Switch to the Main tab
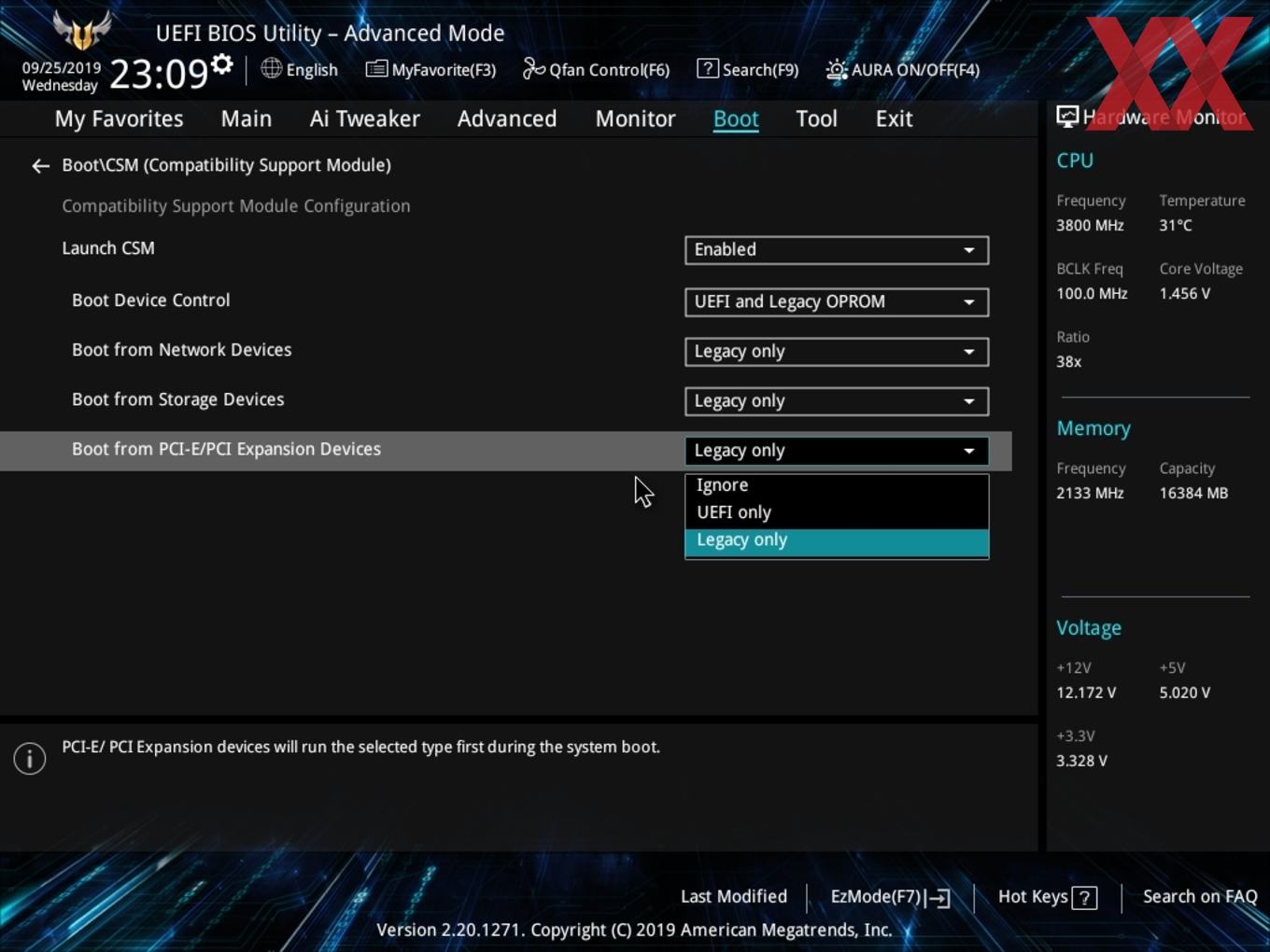The width and height of the screenshot is (1270, 952). pyautogui.click(x=247, y=119)
